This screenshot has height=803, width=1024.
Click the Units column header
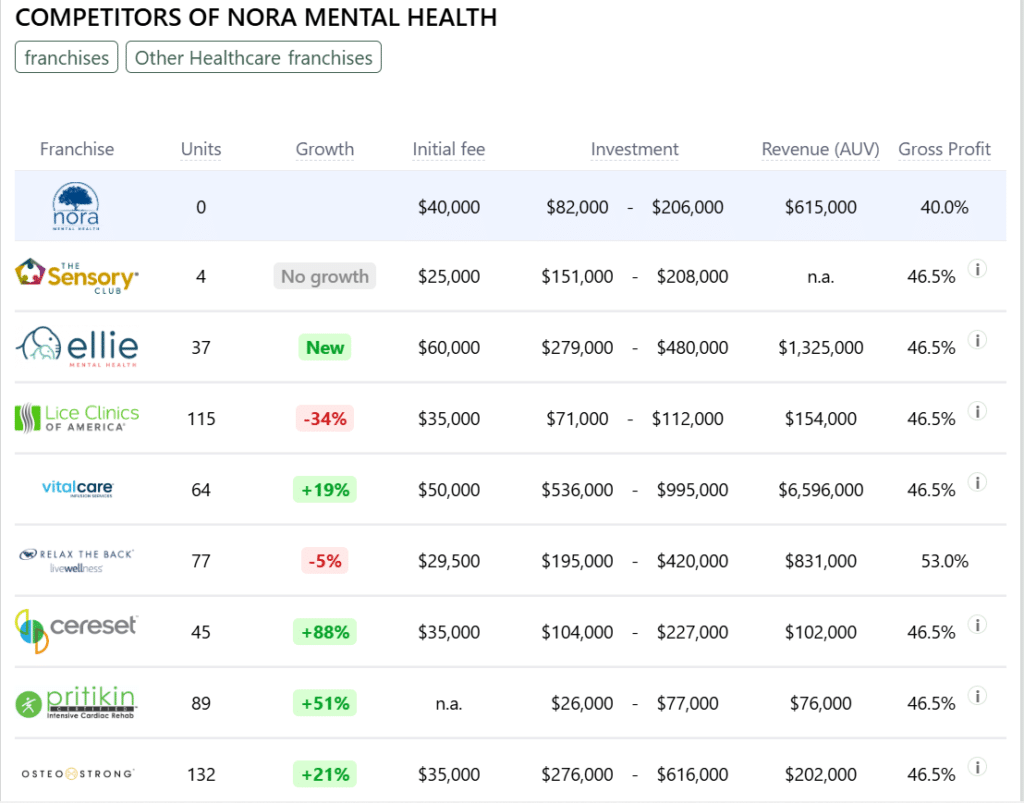coord(201,149)
